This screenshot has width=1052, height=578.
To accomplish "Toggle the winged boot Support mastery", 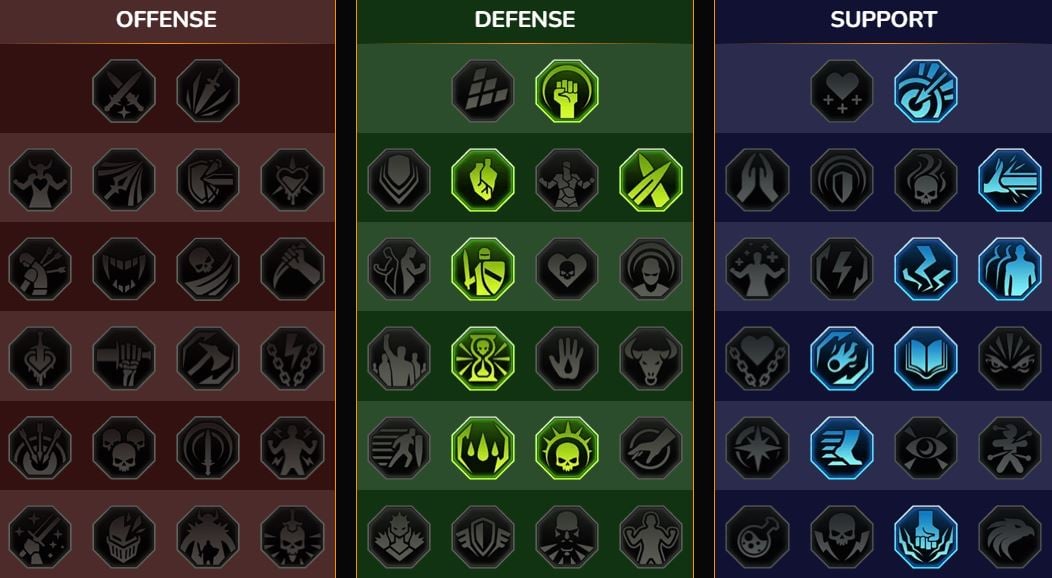I will click(842, 447).
